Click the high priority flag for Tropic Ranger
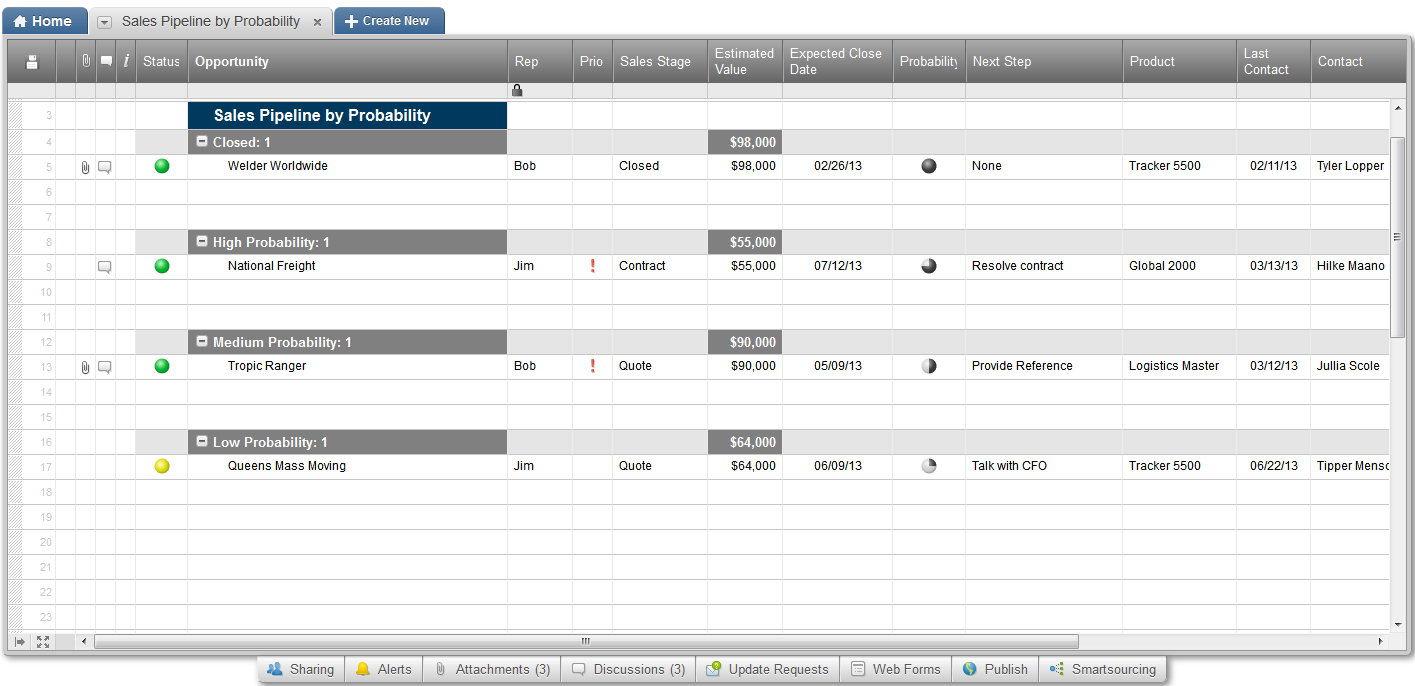The width and height of the screenshot is (1415, 686). coord(593,366)
